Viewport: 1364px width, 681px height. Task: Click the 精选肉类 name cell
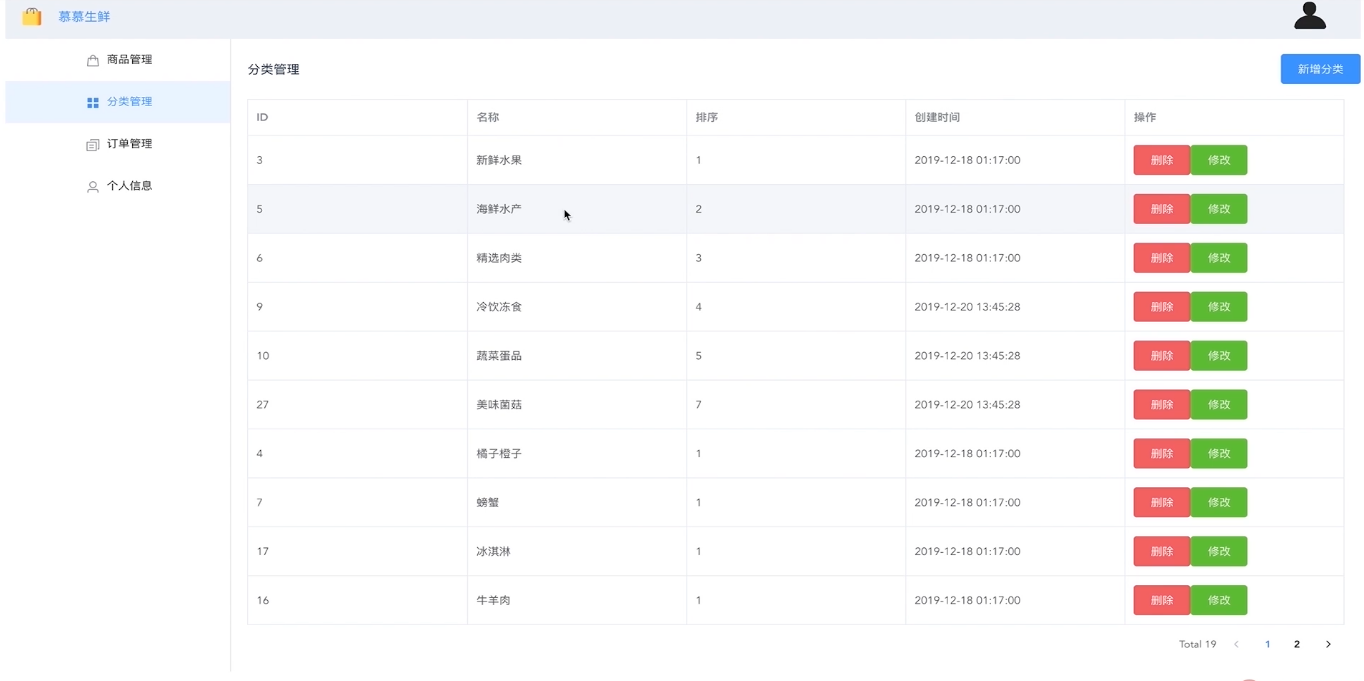[577, 258]
